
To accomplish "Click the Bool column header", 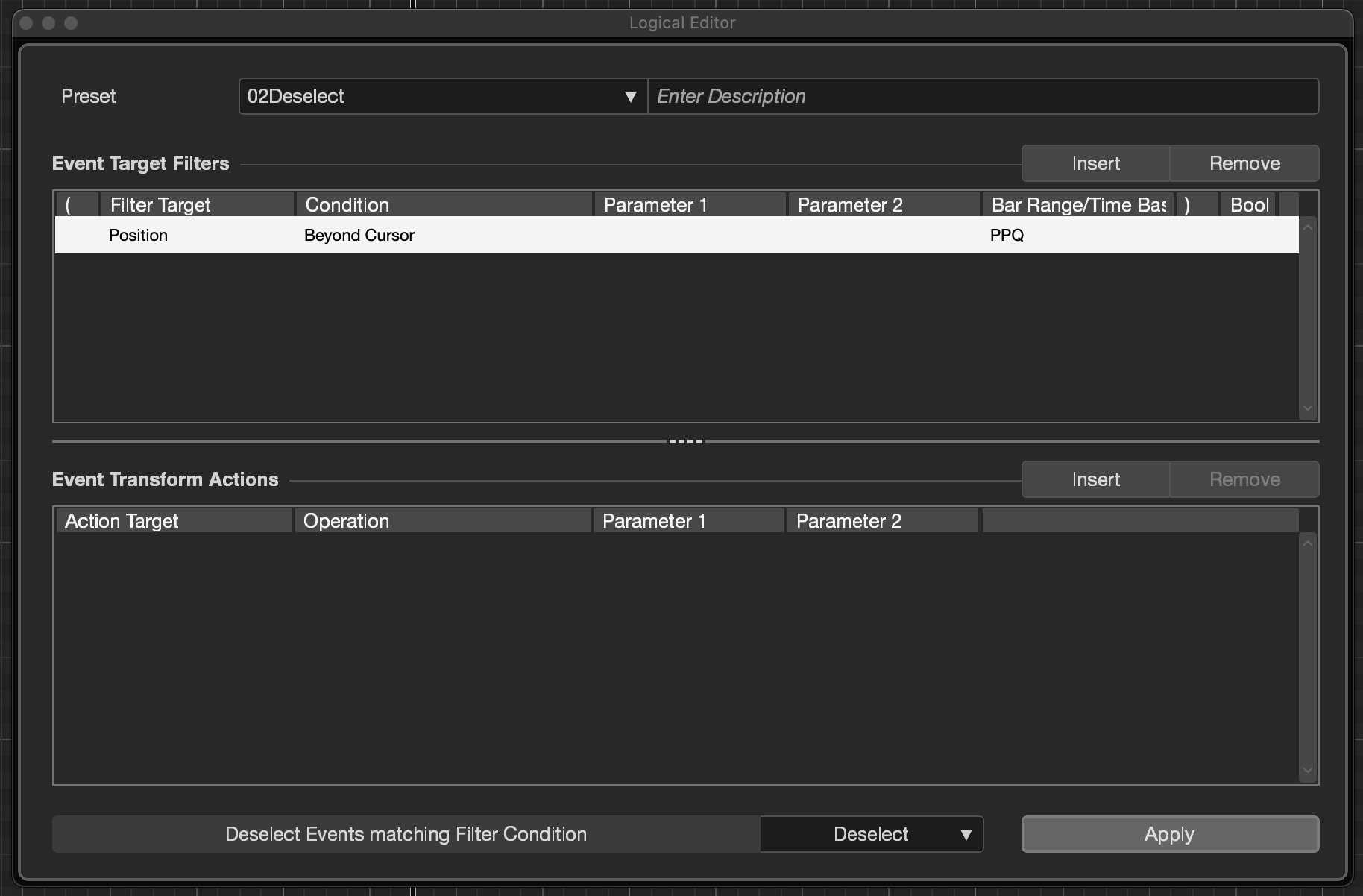I will (x=1249, y=205).
